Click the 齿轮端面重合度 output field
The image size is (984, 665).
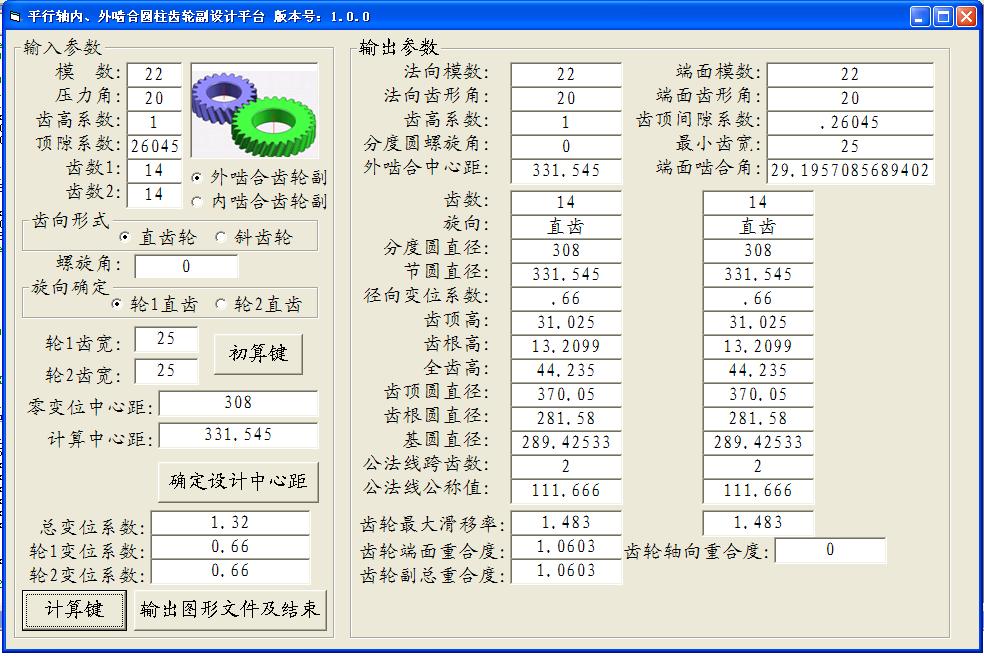click(566, 546)
